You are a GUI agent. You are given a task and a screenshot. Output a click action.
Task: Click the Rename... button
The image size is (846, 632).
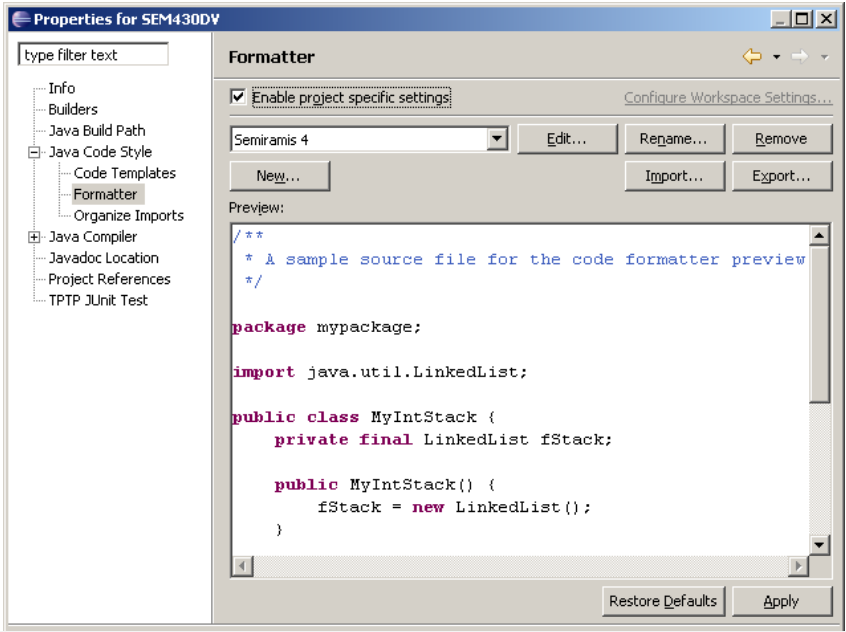[x=673, y=139]
